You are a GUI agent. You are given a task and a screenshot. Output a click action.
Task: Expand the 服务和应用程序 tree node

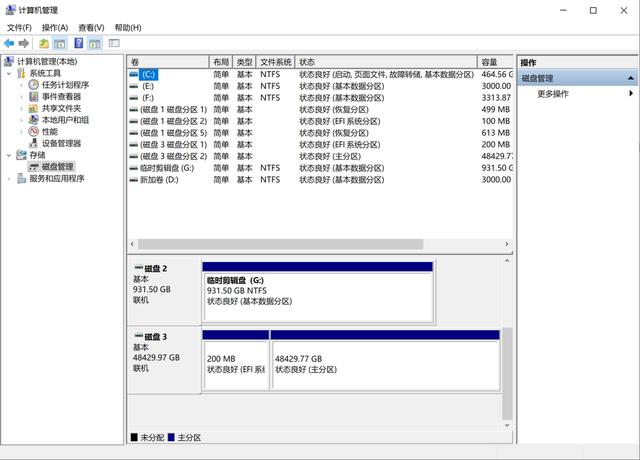(9, 179)
